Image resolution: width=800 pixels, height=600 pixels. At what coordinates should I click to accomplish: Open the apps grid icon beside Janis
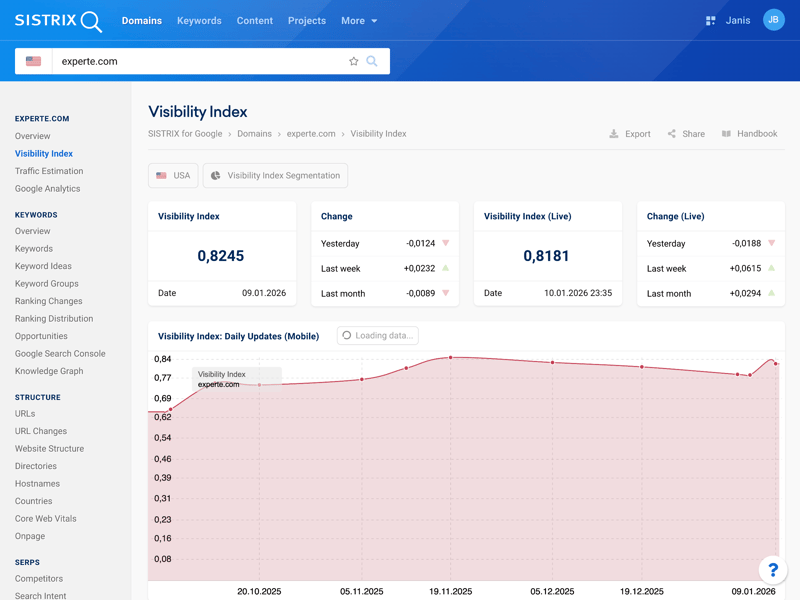point(710,21)
